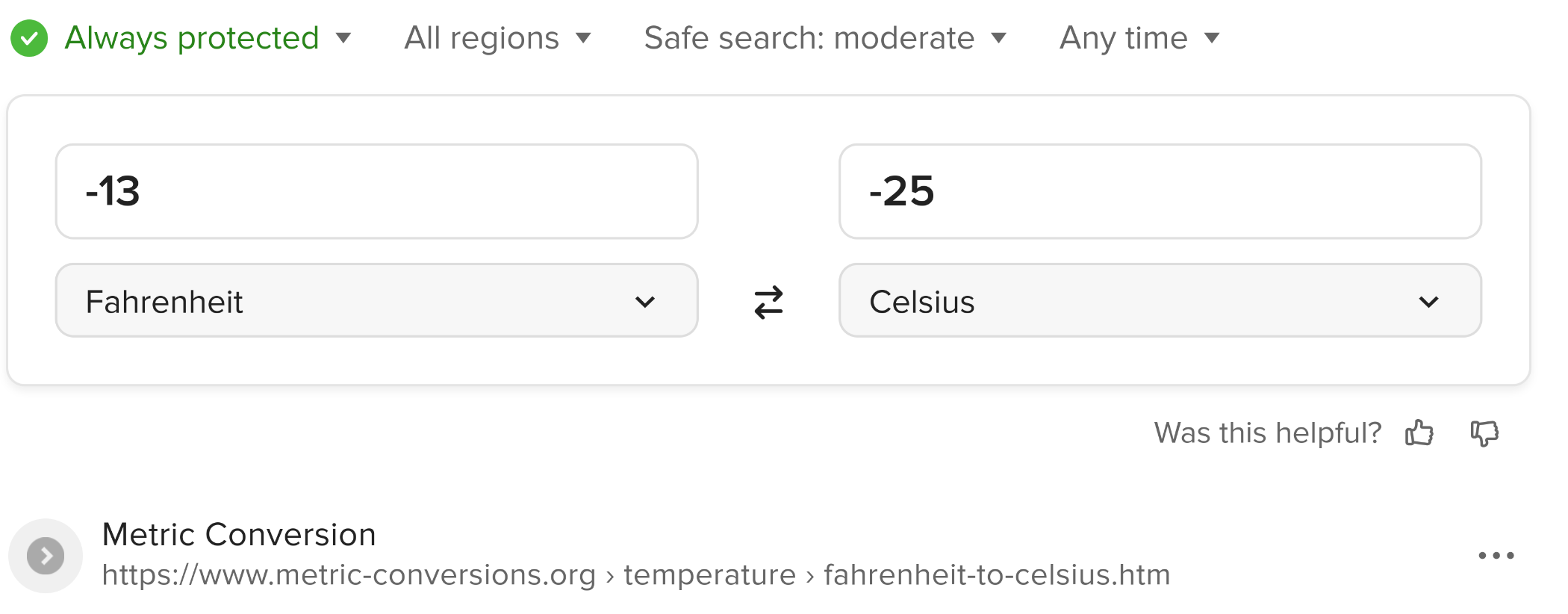Focus the -25 output field
This screenshot has height=614, width=1568.
(1160, 191)
